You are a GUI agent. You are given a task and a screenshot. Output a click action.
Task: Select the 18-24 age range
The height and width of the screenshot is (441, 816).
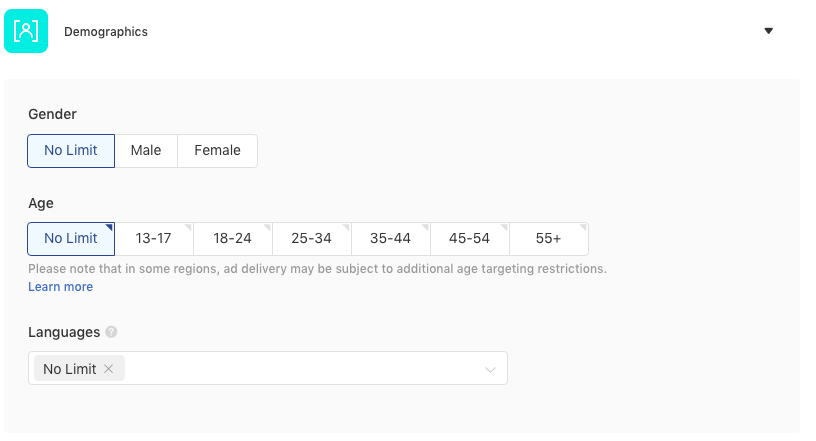click(233, 238)
